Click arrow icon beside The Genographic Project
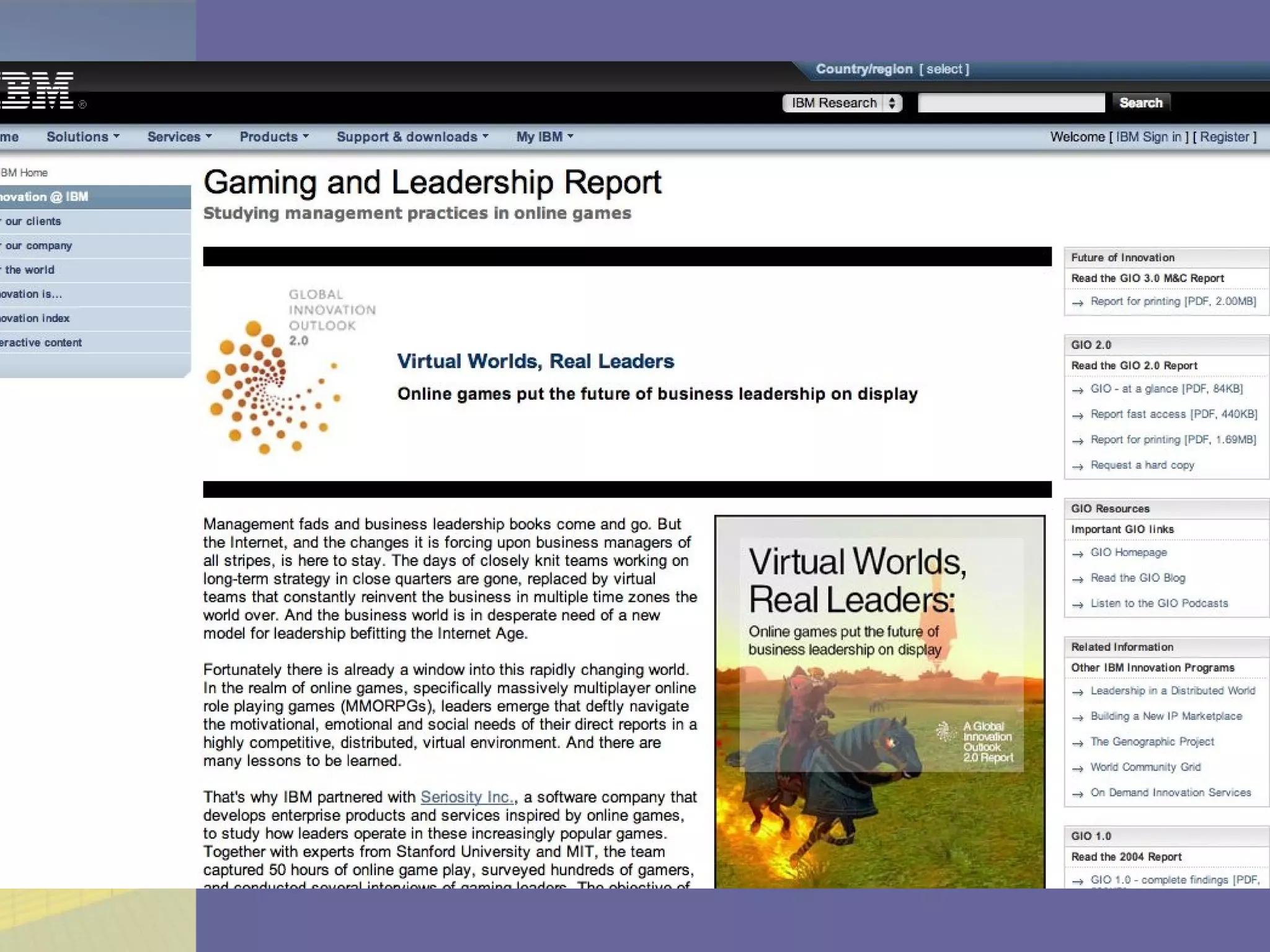Viewport: 1270px width, 952px height. 1078,743
